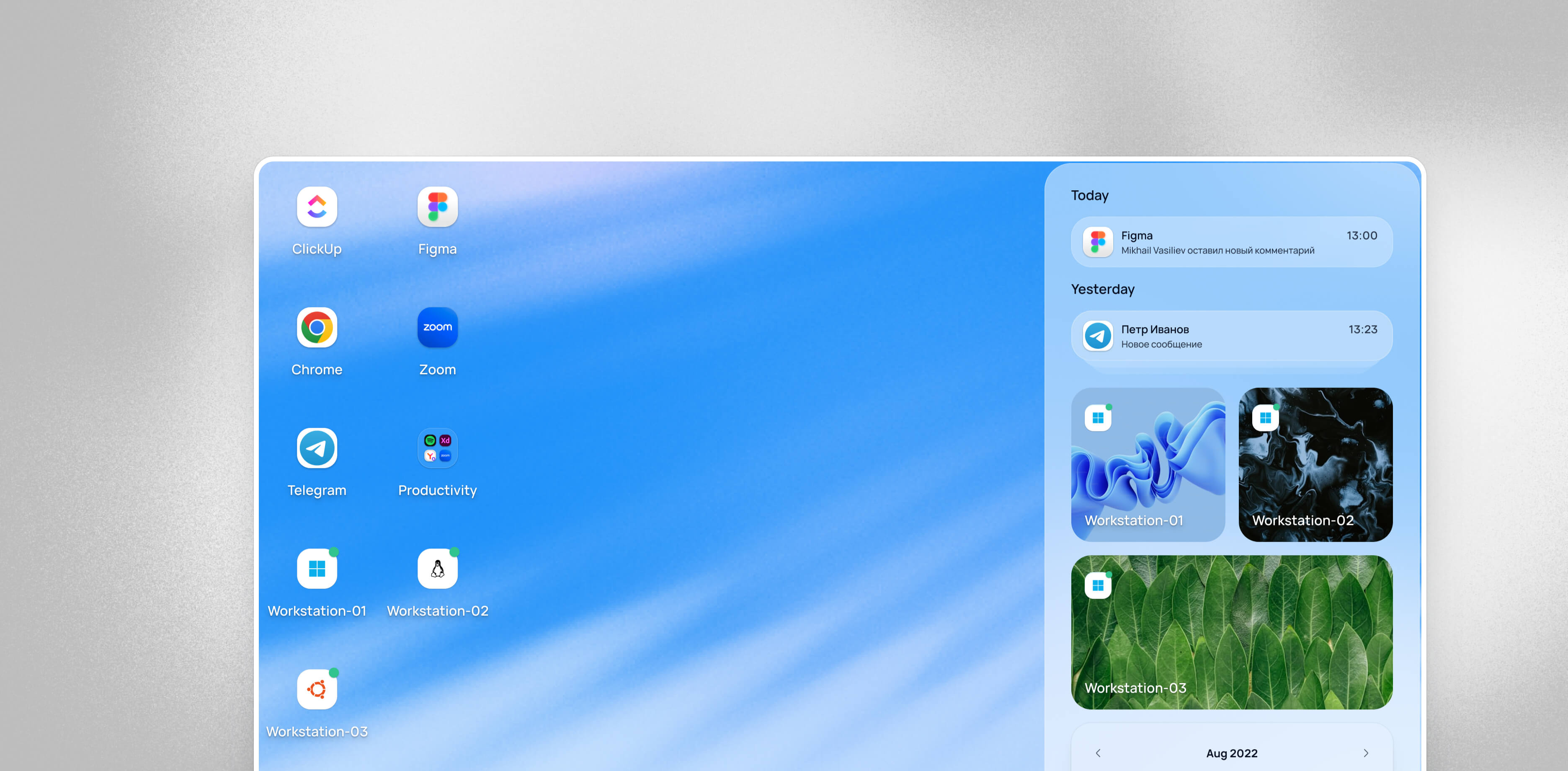The width and height of the screenshot is (1568, 771).
Task: Open Workstation-03 Ubuntu desktop icon
Action: tap(317, 689)
